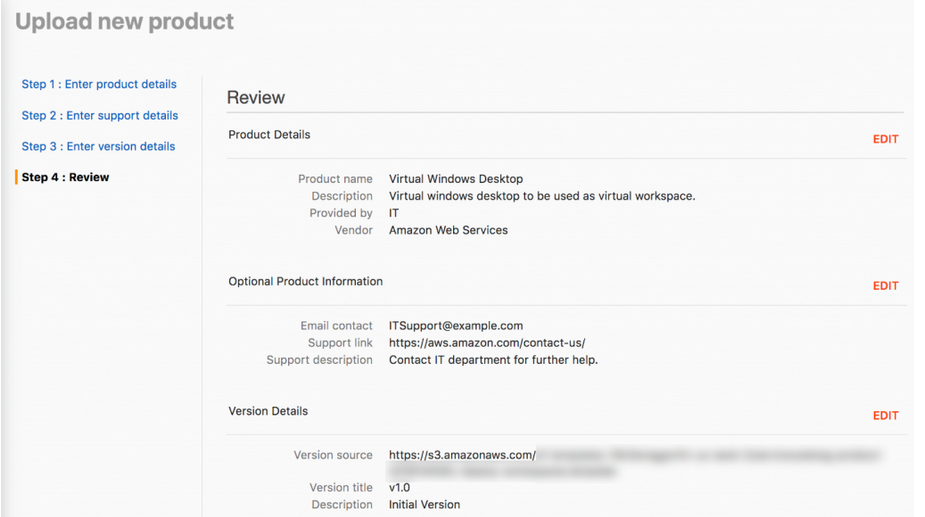This screenshot has width=925, height=517.
Task: Click the Version Details section title
Action: (268, 411)
